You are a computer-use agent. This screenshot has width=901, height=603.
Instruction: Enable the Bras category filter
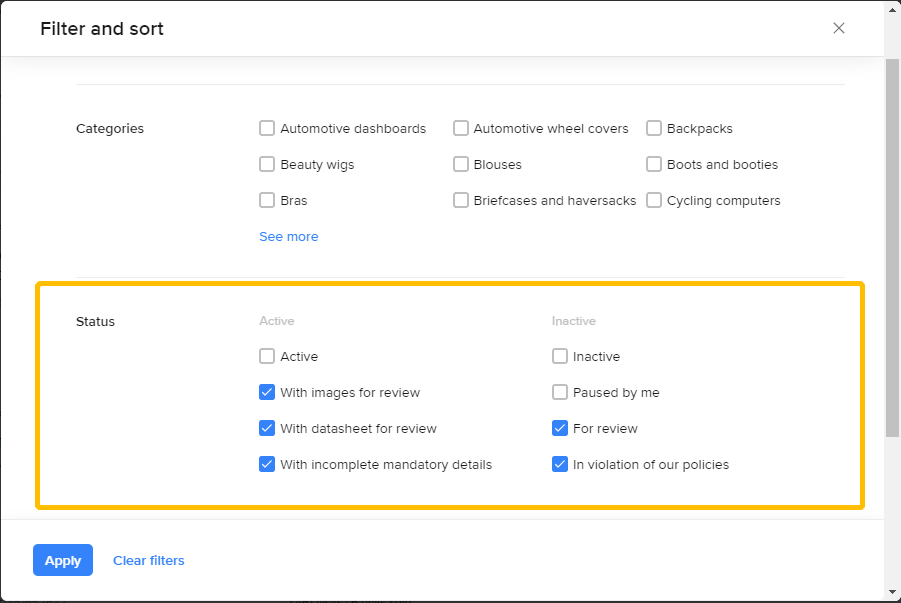point(267,200)
